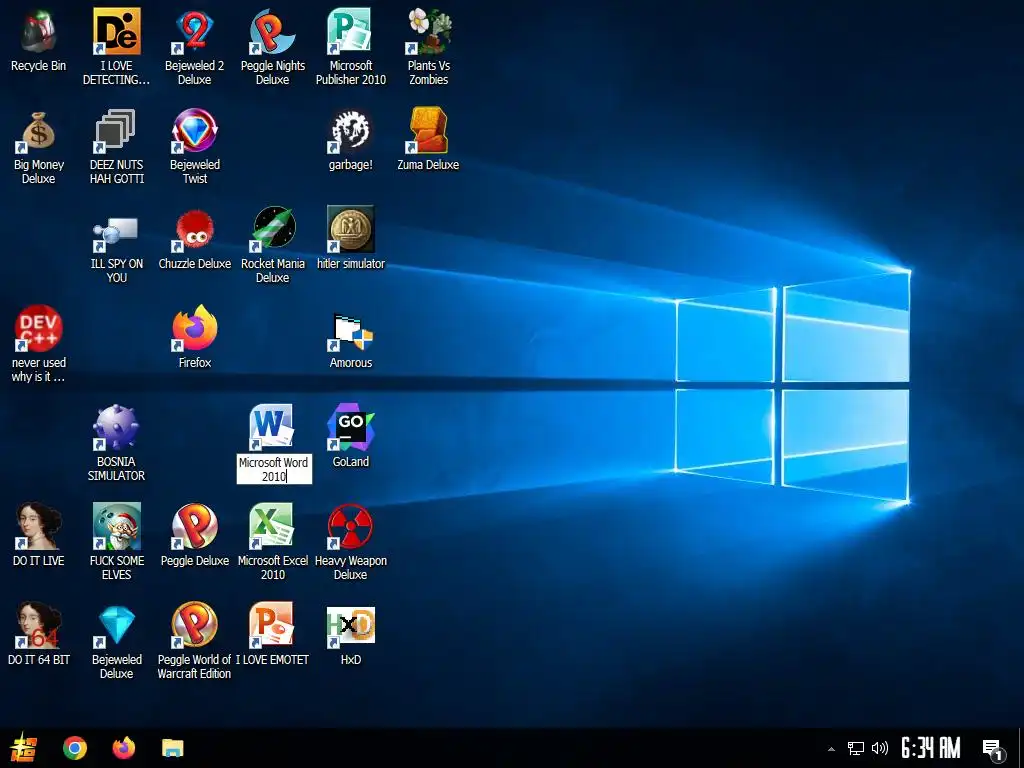Launch Chrome from the taskbar

pos(74,748)
